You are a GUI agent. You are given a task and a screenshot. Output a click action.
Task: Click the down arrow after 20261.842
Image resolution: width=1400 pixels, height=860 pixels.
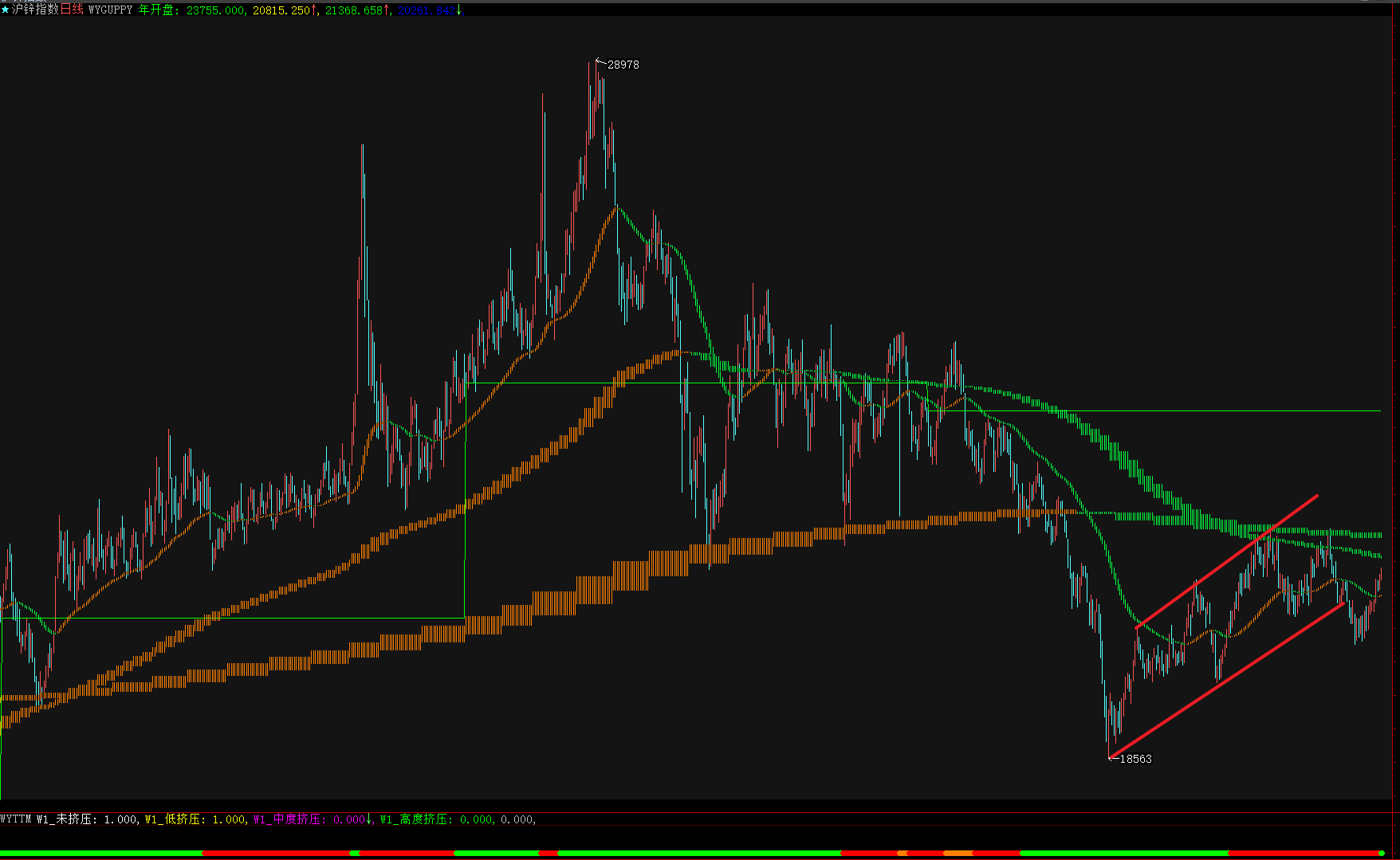(458, 10)
